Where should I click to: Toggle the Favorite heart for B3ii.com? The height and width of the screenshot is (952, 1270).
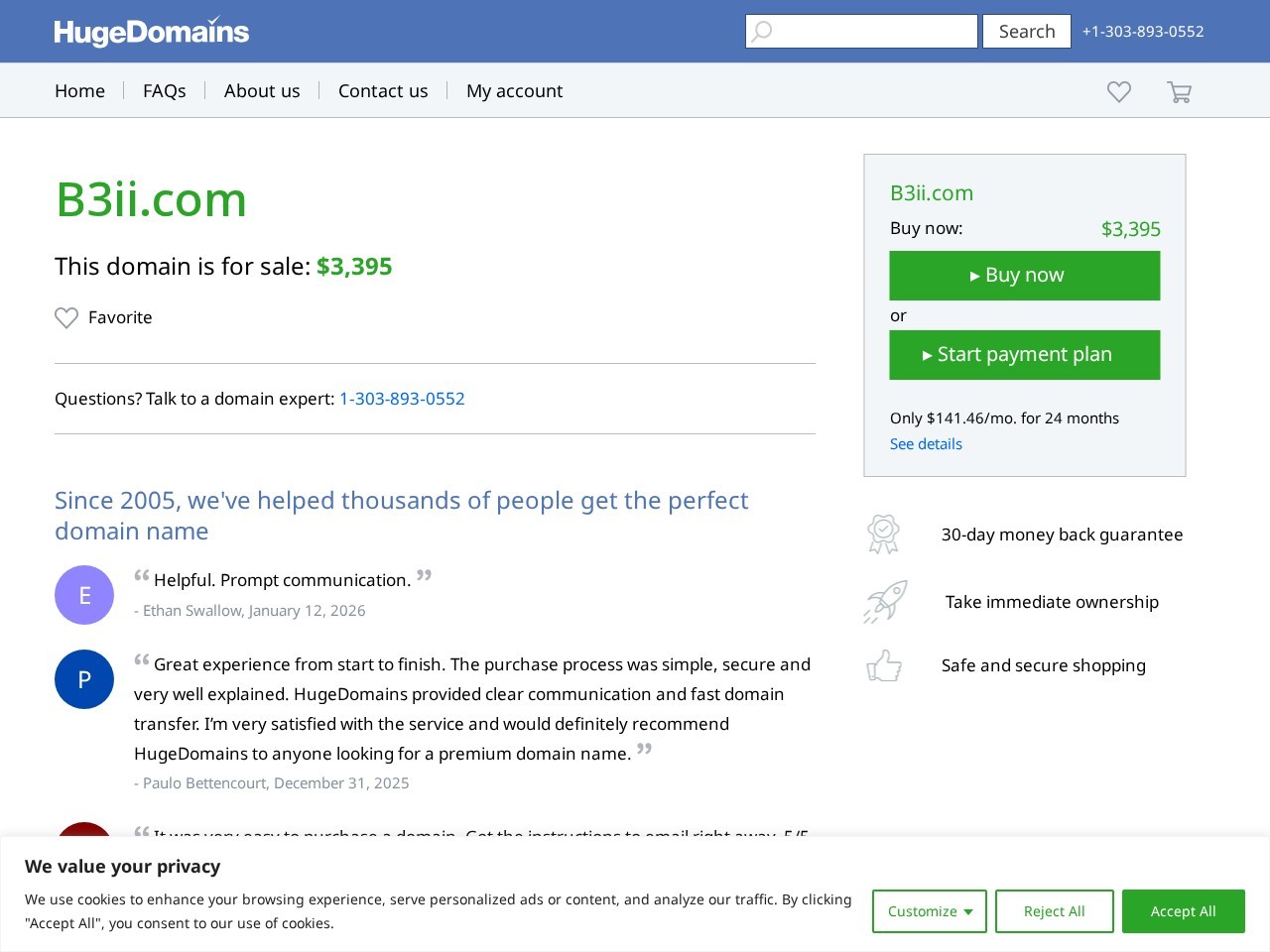(66, 318)
